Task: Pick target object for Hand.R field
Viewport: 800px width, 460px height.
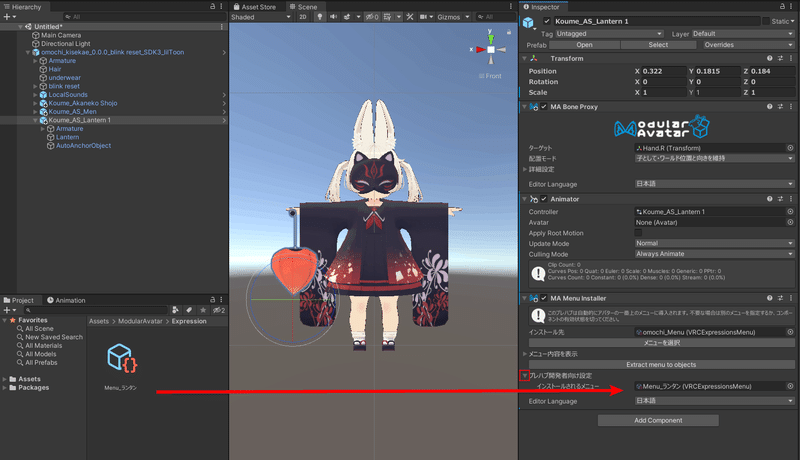Action: 790,148
